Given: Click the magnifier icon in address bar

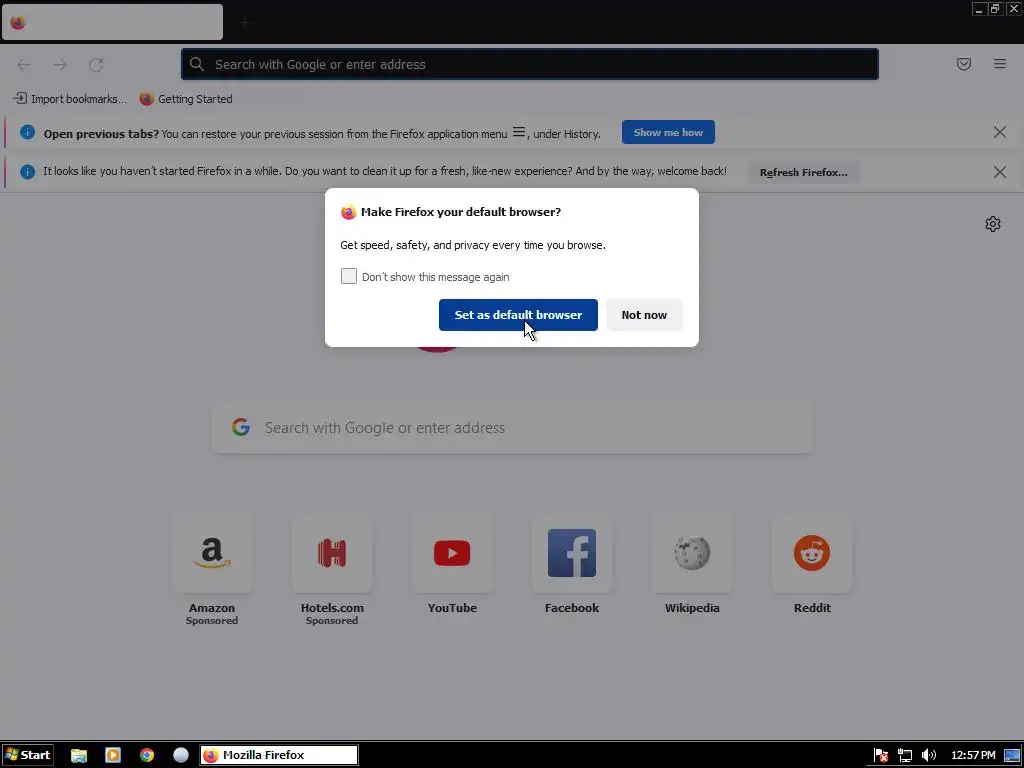Looking at the screenshot, I should (x=197, y=64).
